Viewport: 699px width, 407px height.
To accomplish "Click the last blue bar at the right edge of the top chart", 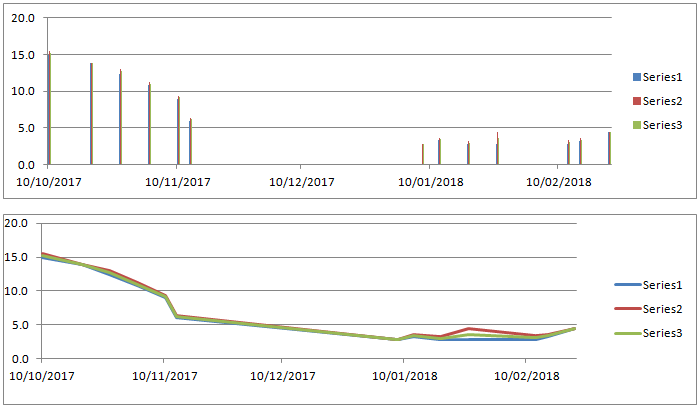I will 609,148.
